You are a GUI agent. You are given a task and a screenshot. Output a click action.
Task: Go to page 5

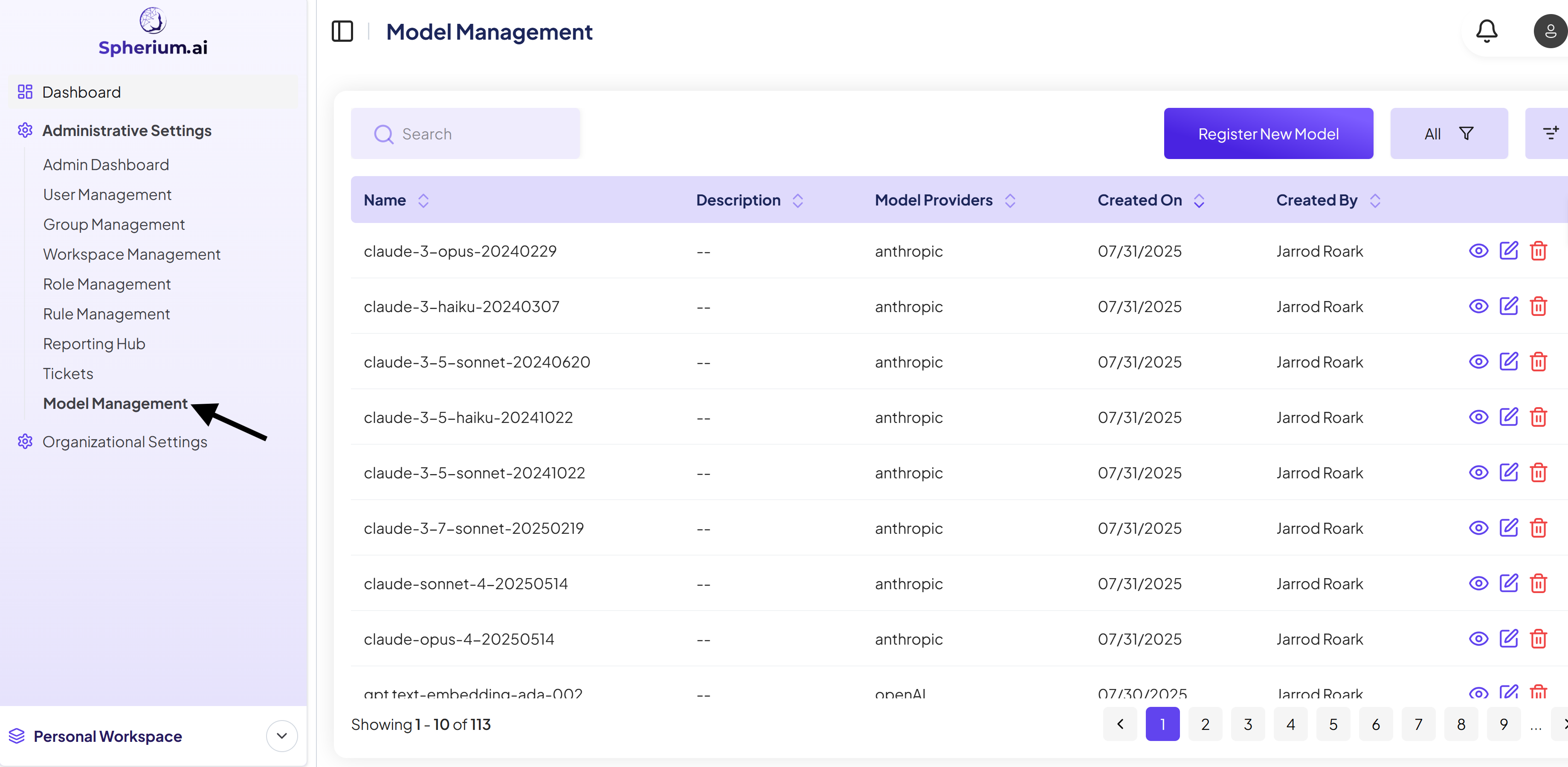[1333, 724]
